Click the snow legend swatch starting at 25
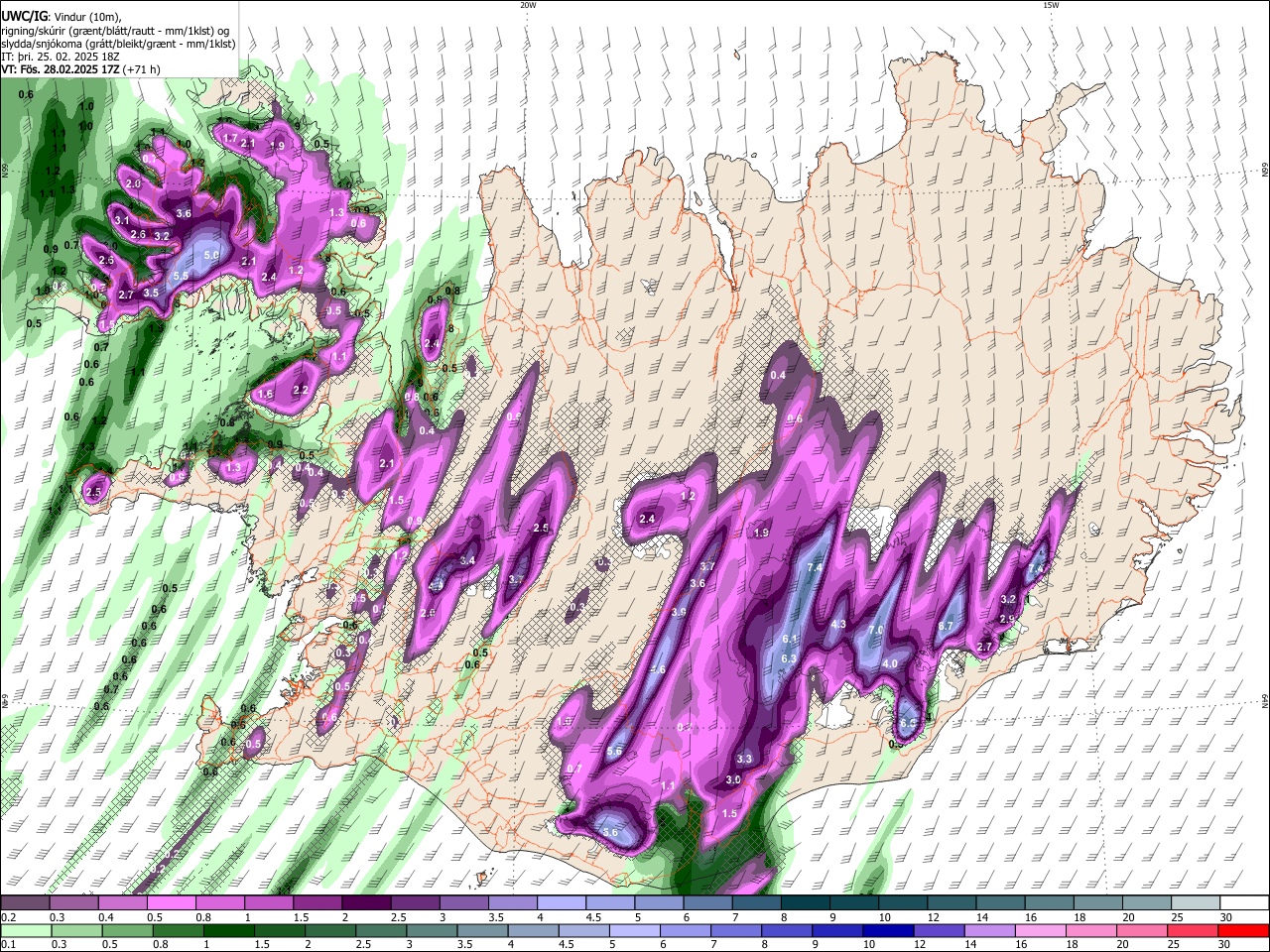The width and height of the screenshot is (1270, 952). point(1196,902)
